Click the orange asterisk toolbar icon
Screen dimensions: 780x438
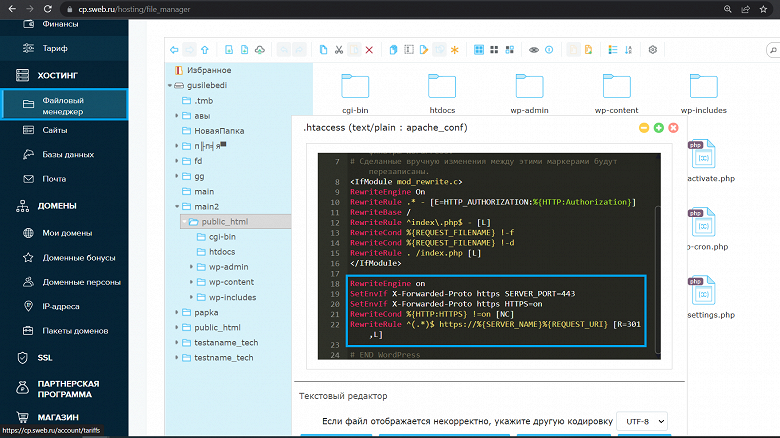tap(454, 49)
